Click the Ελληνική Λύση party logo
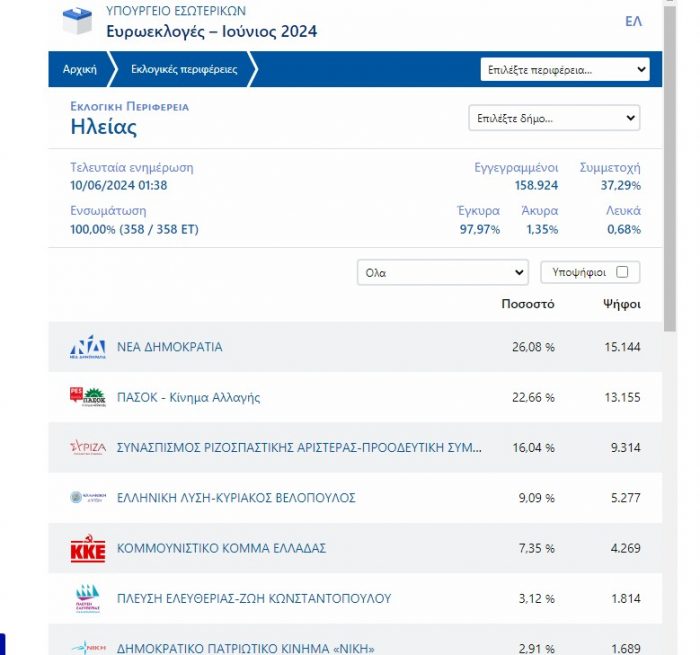 click(87, 497)
